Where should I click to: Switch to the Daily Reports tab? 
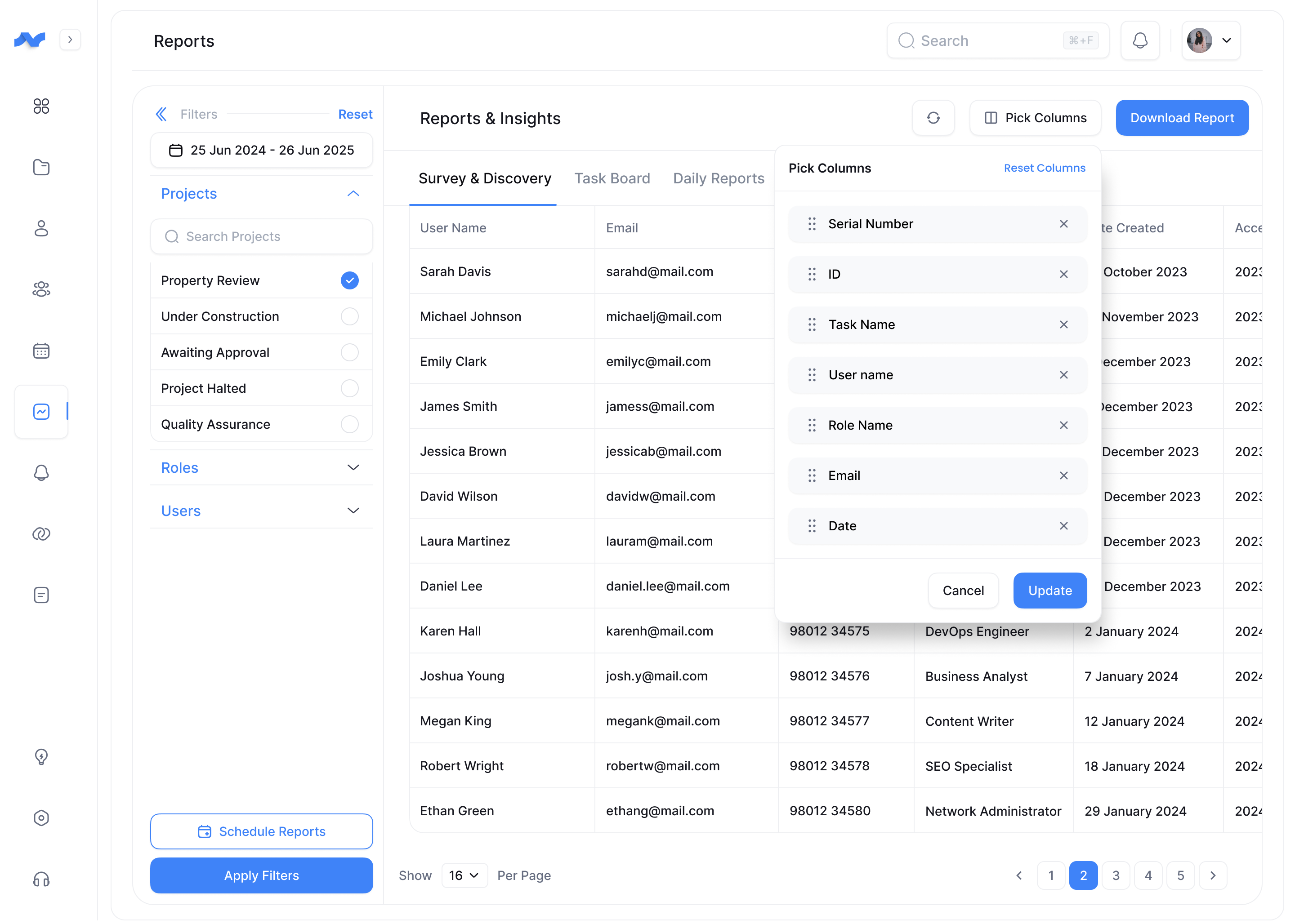coord(718,179)
